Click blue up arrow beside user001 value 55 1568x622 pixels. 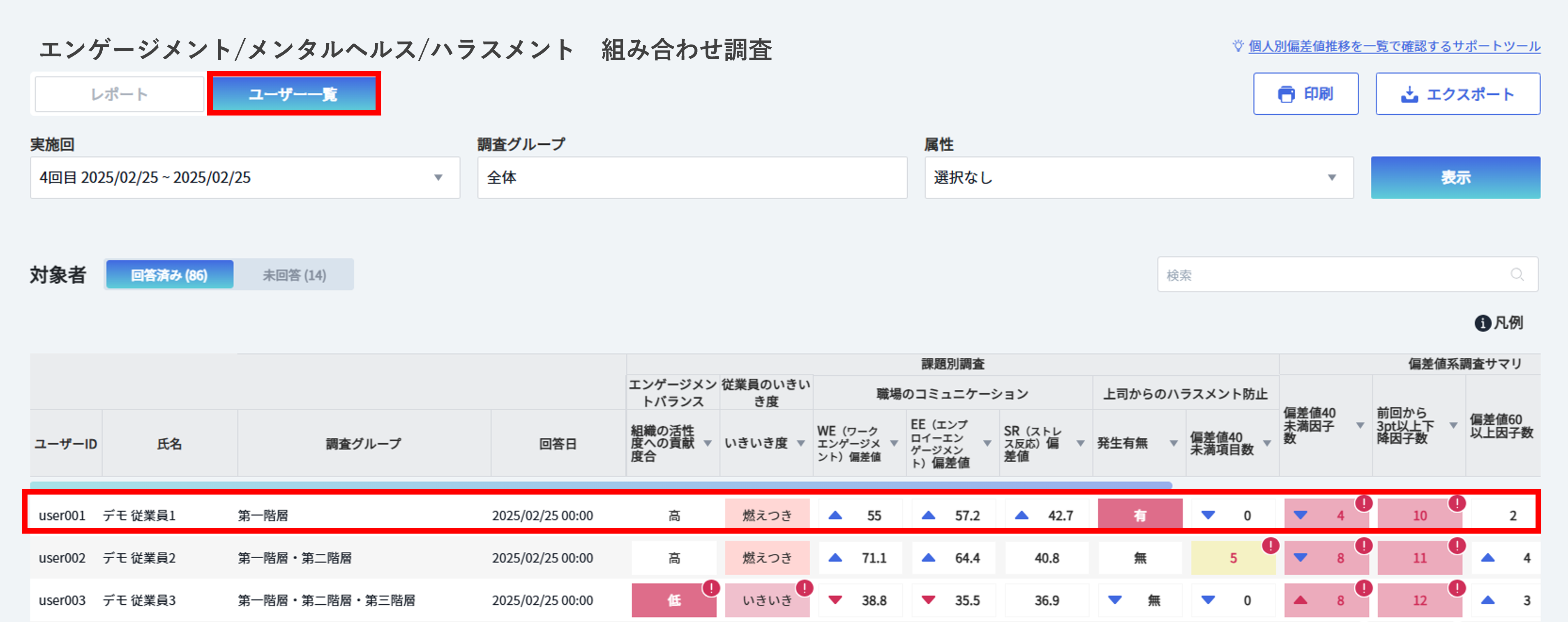click(835, 516)
